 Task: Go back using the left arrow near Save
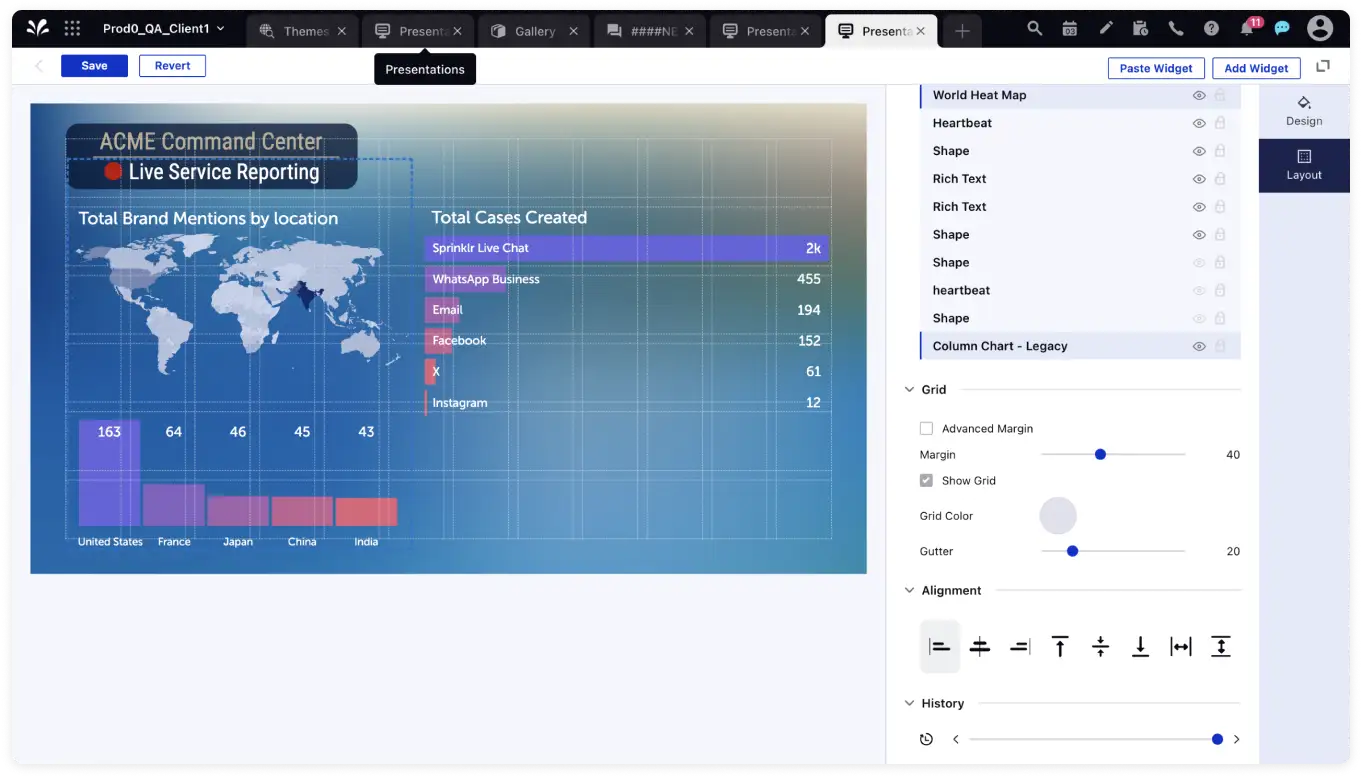39,66
